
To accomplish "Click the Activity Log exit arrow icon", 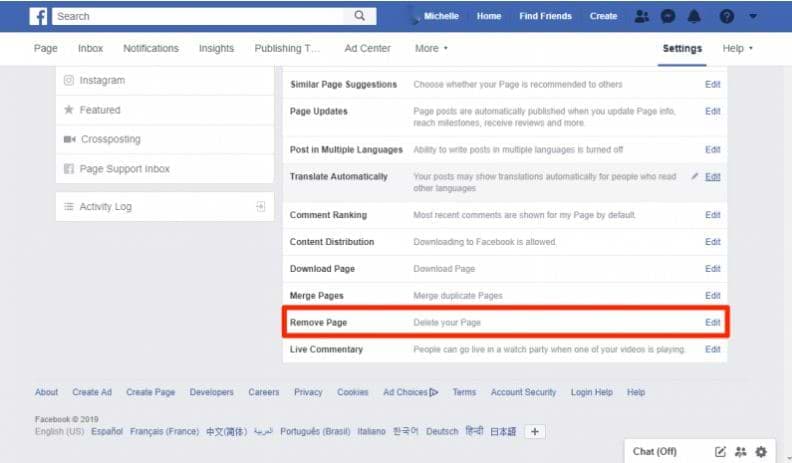I will coord(261,206).
